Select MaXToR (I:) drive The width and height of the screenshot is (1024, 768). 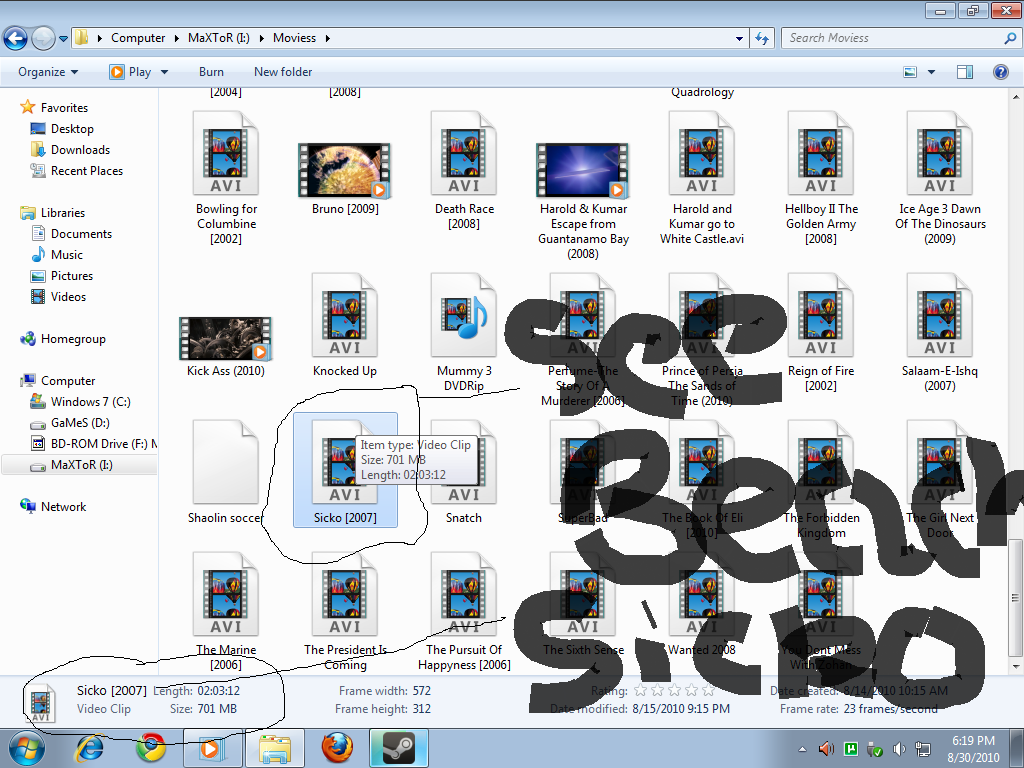(x=81, y=465)
